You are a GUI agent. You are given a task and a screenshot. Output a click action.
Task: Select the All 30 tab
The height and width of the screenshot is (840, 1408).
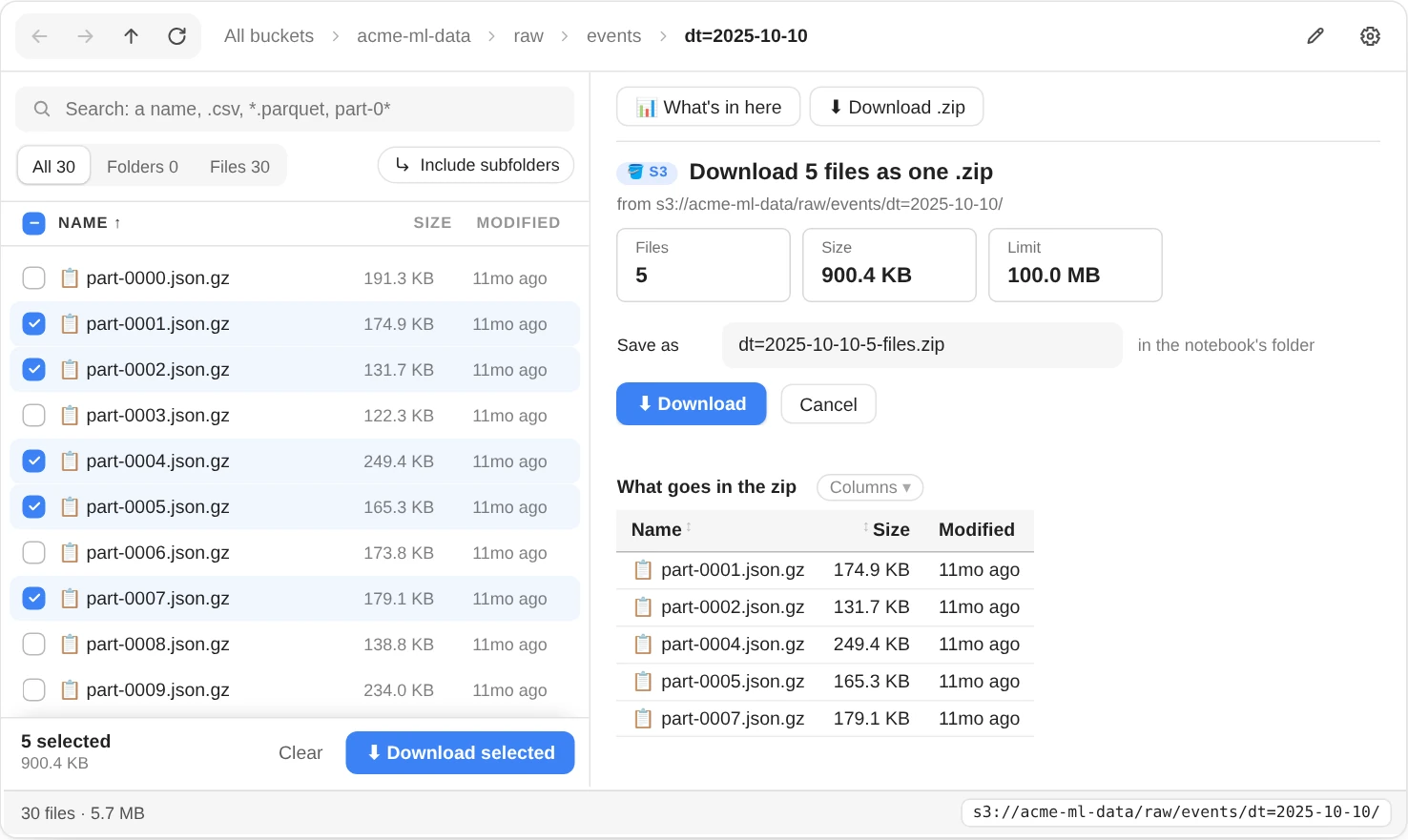pyautogui.click(x=53, y=167)
